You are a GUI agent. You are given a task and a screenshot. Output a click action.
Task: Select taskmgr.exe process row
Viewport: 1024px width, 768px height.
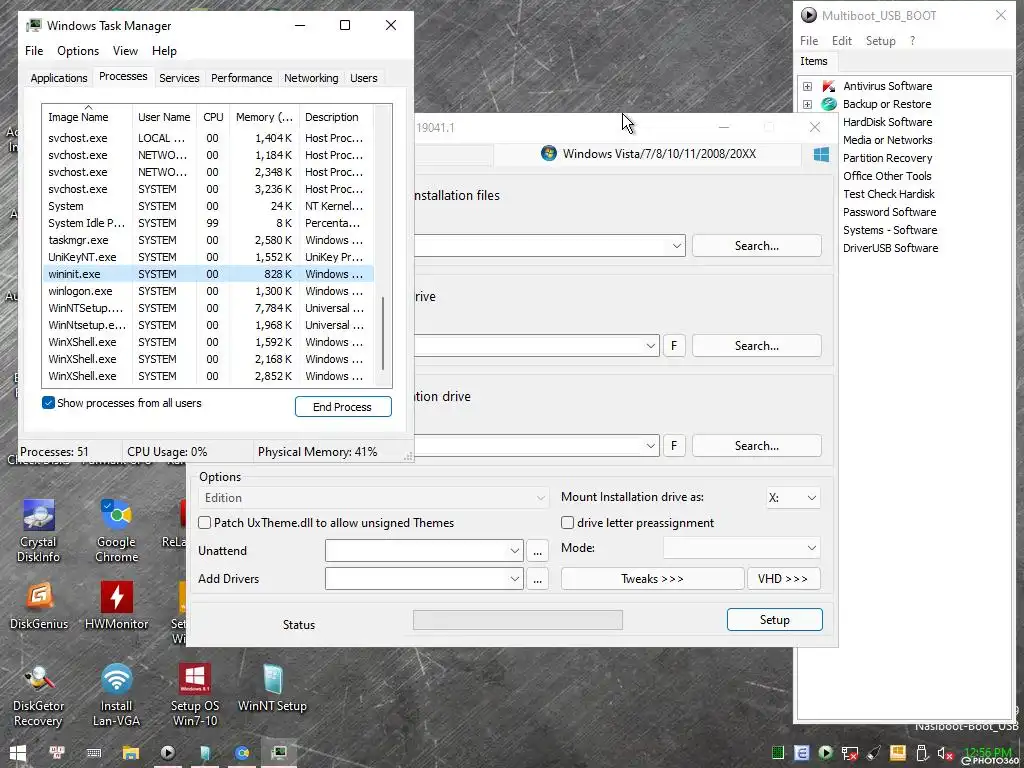(x=208, y=240)
